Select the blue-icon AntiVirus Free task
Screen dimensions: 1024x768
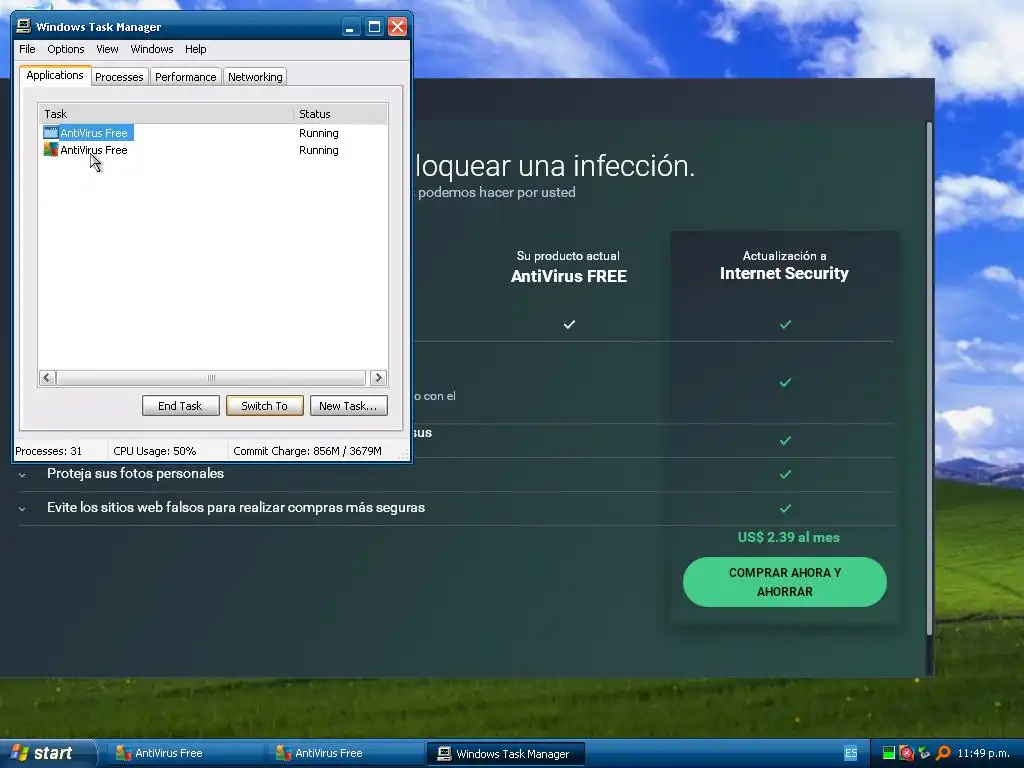click(88, 133)
